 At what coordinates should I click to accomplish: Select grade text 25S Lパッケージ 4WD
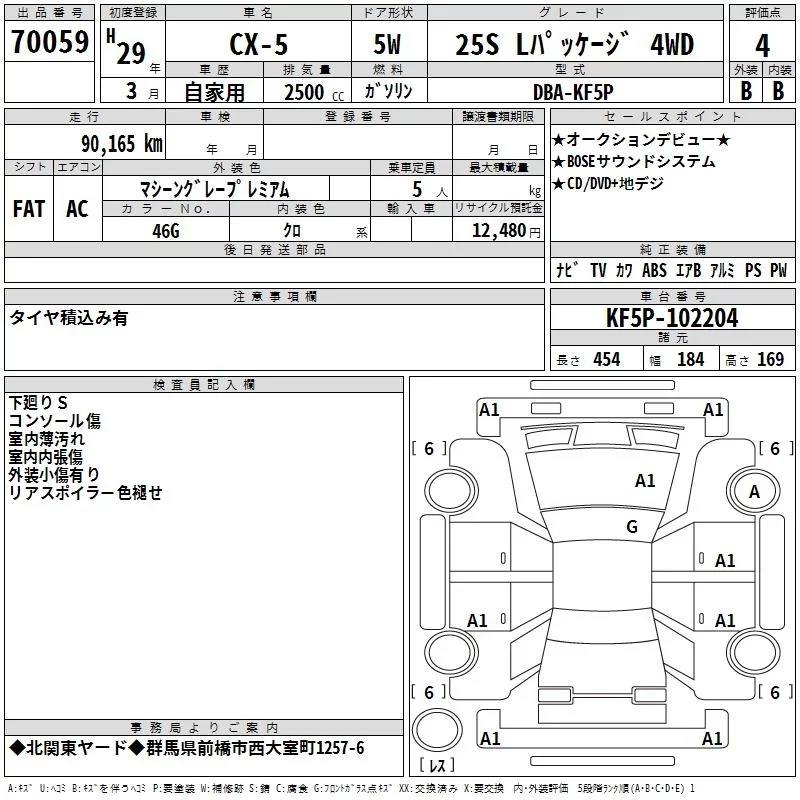point(574,44)
